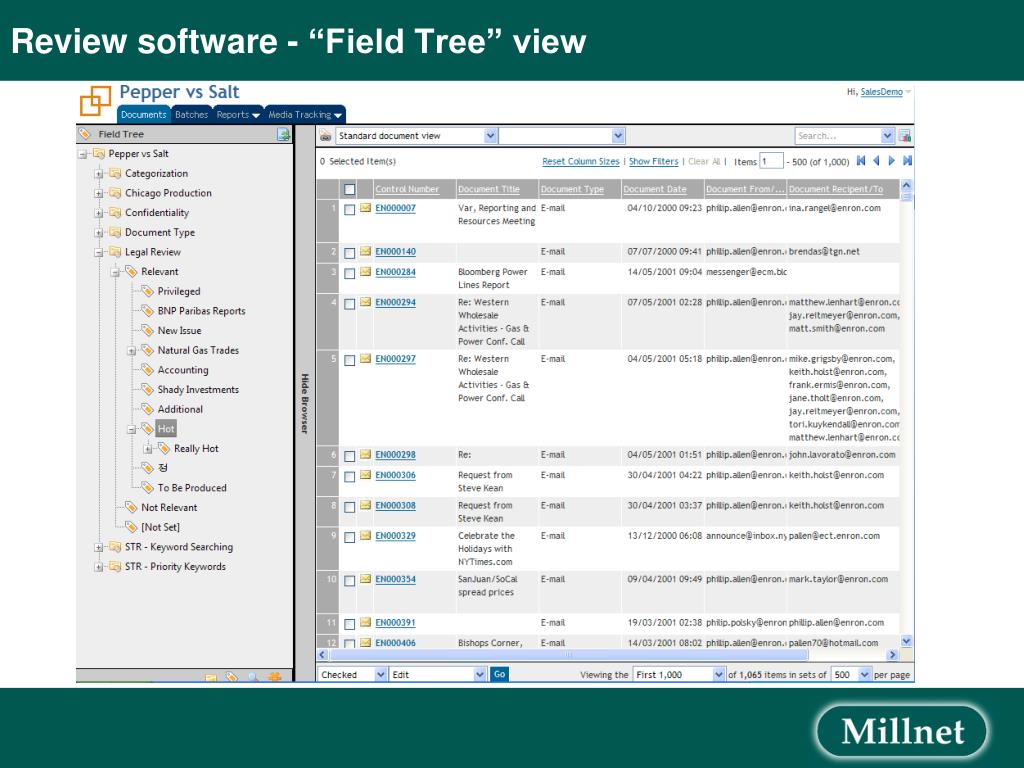
Task: Click the tag icon beside Privileged
Action: (148, 291)
